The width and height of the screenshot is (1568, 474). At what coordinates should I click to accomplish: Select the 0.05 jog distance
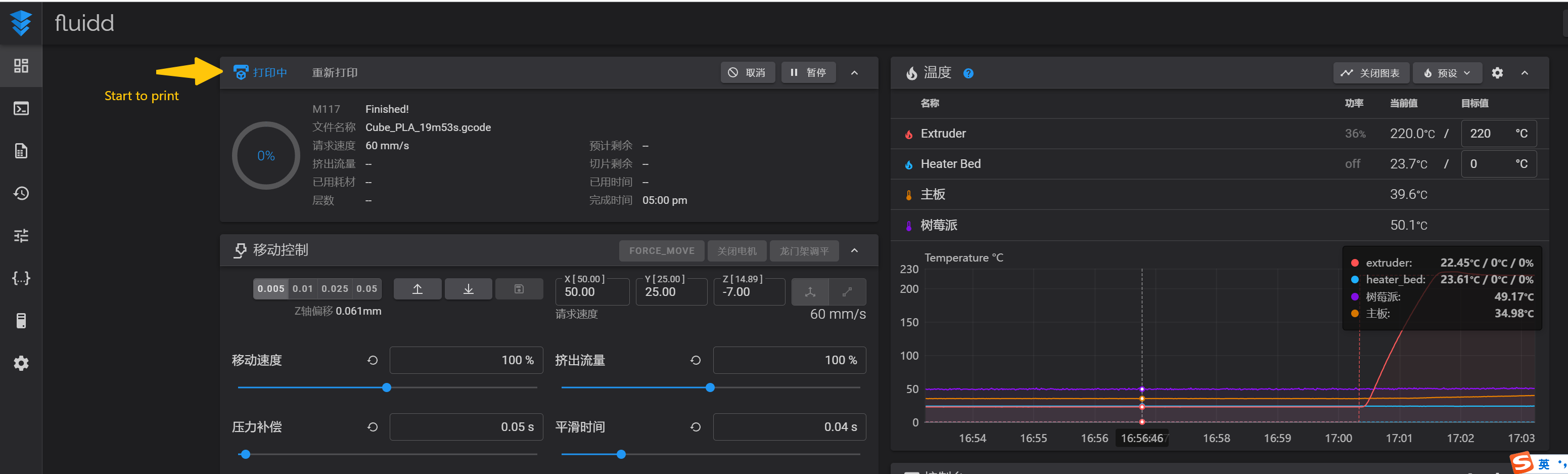point(366,289)
